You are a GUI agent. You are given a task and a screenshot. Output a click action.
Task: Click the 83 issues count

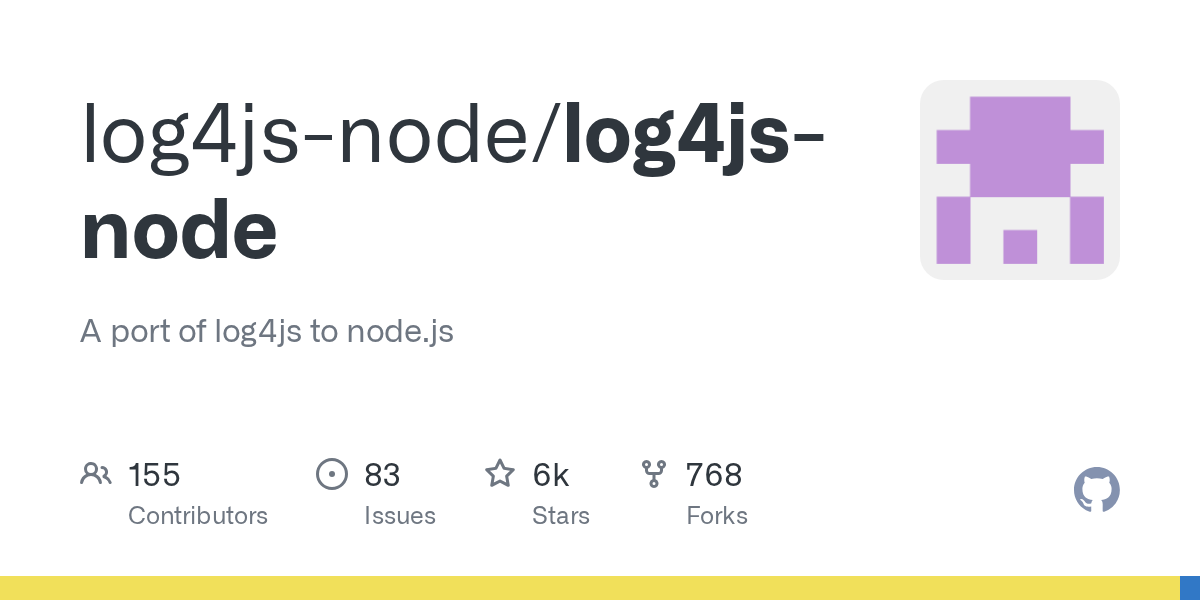click(x=382, y=475)
